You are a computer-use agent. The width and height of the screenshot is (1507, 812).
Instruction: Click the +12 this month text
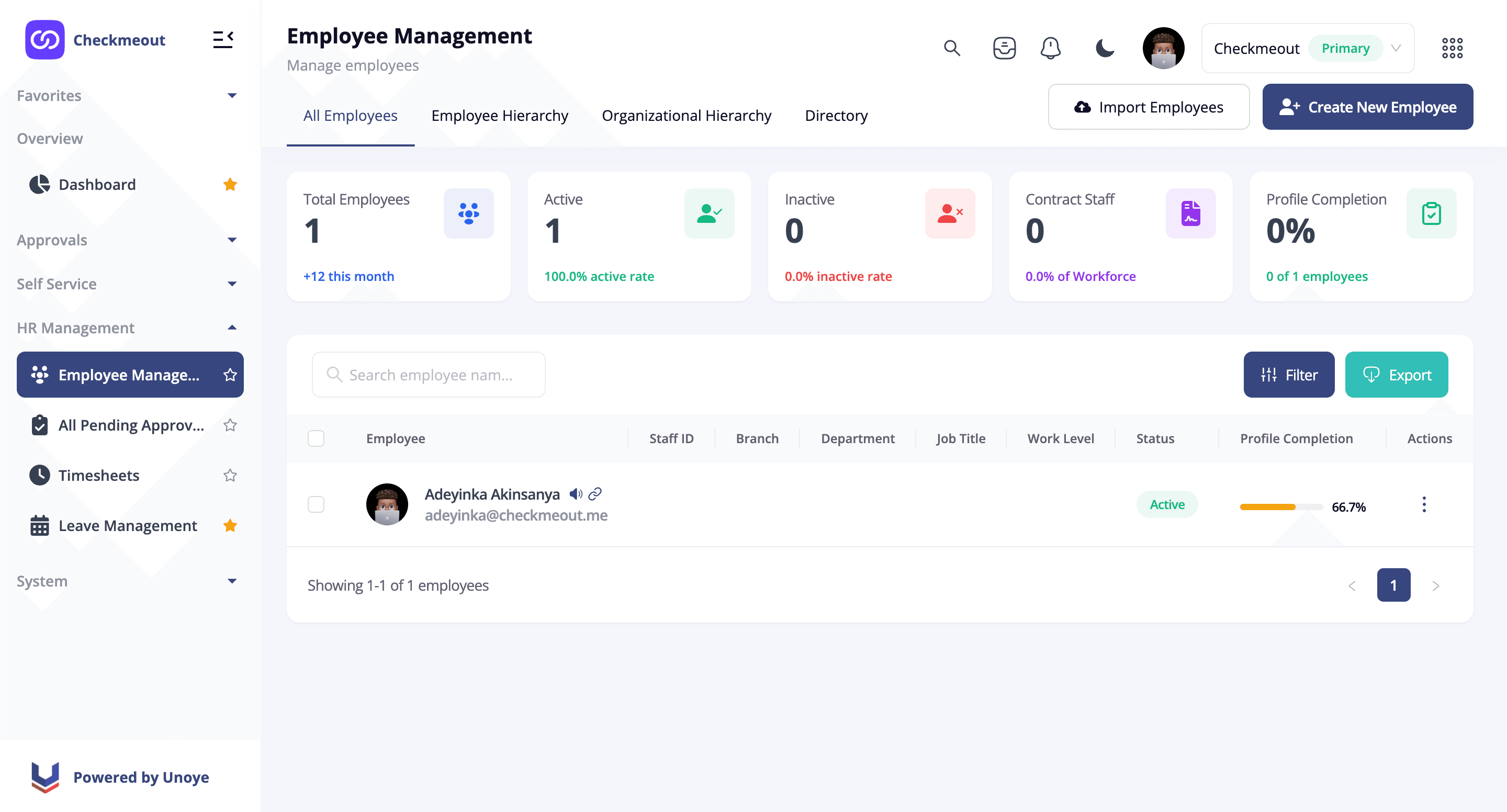pos(348,276)
